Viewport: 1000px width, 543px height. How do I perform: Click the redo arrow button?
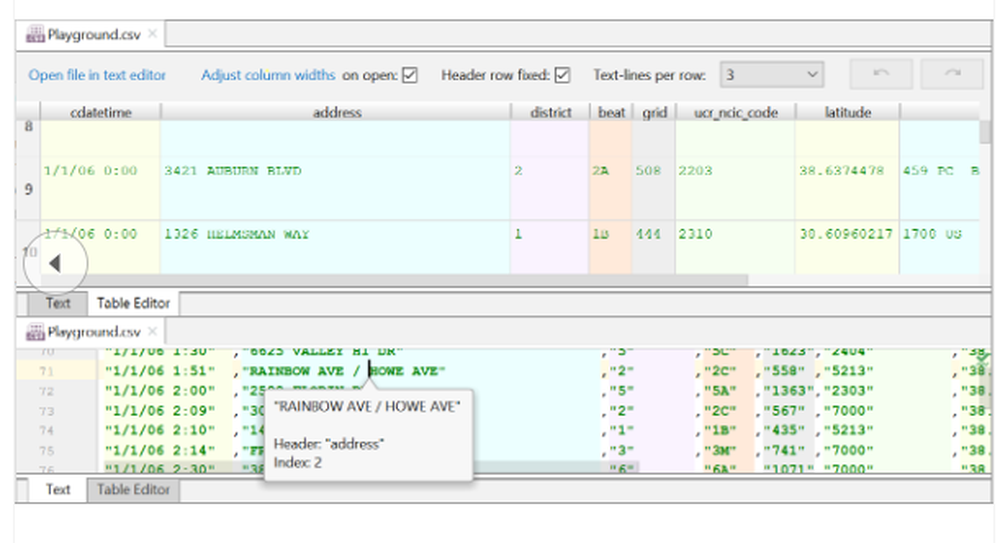pyautogui.click(x=952, y=75)
